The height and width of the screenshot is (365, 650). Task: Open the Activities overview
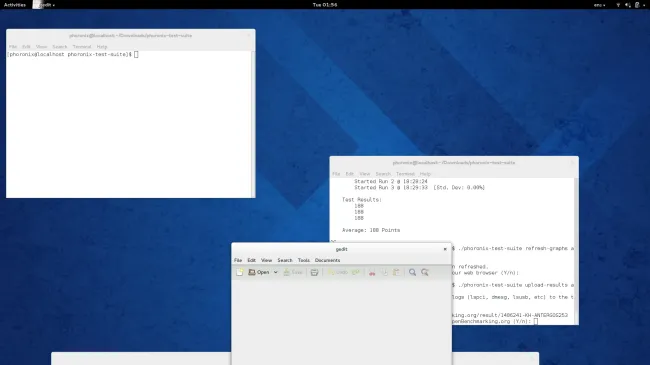(15, 5)
